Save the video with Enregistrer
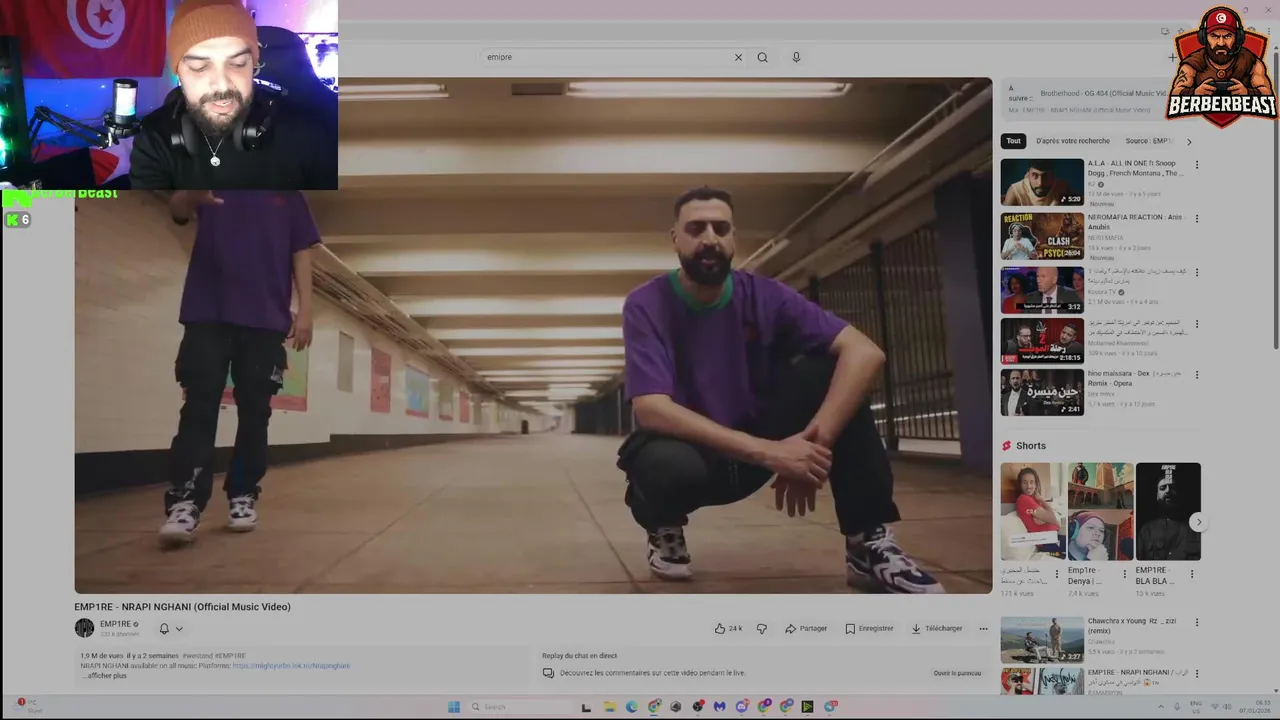Image resolution: width=1280 pixels, height=720 pixels. tap(869, 628)
